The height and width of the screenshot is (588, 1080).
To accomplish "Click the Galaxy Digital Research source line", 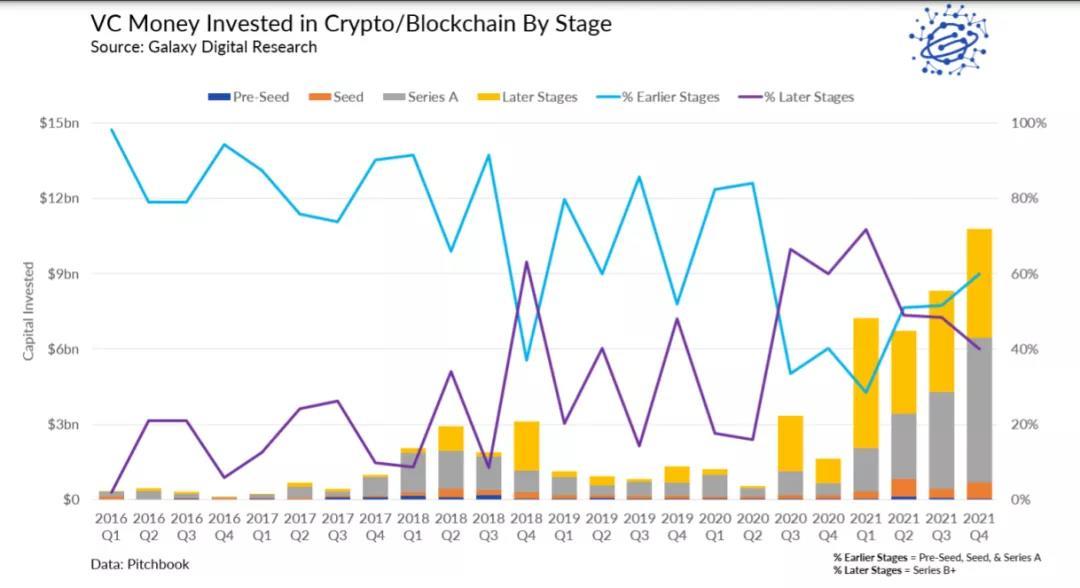I will coord(203,47).
